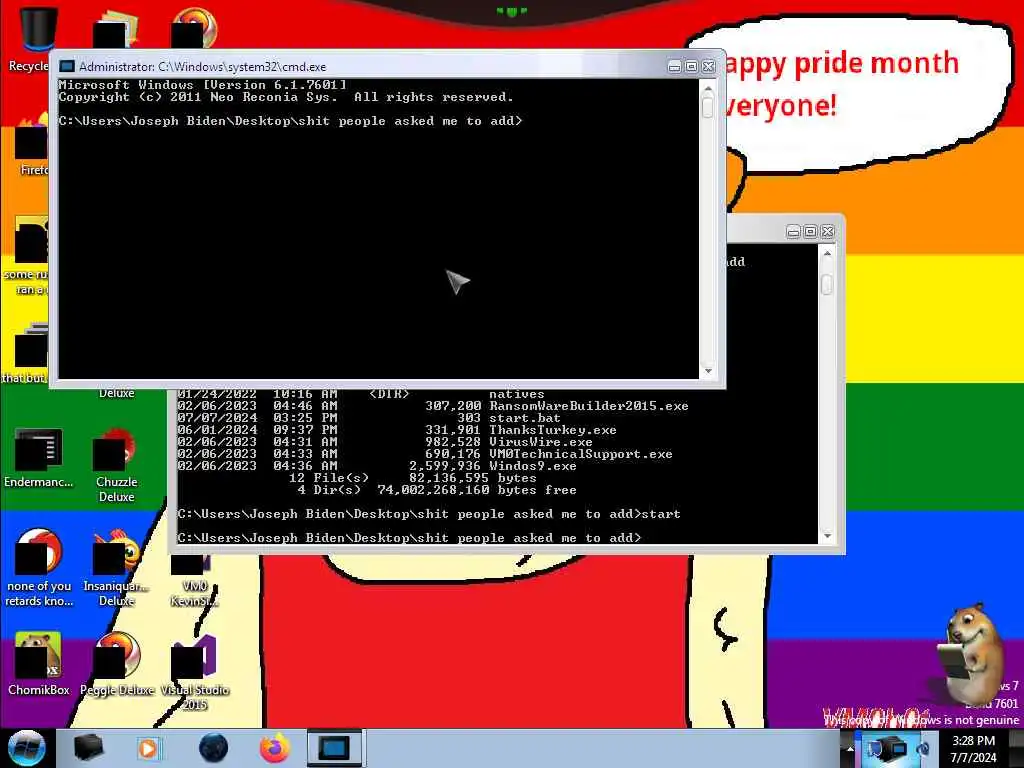Viewport: 1024px width, 768px height.
Task: Maximize the front cmd.exe window
Action: (692, 67)
